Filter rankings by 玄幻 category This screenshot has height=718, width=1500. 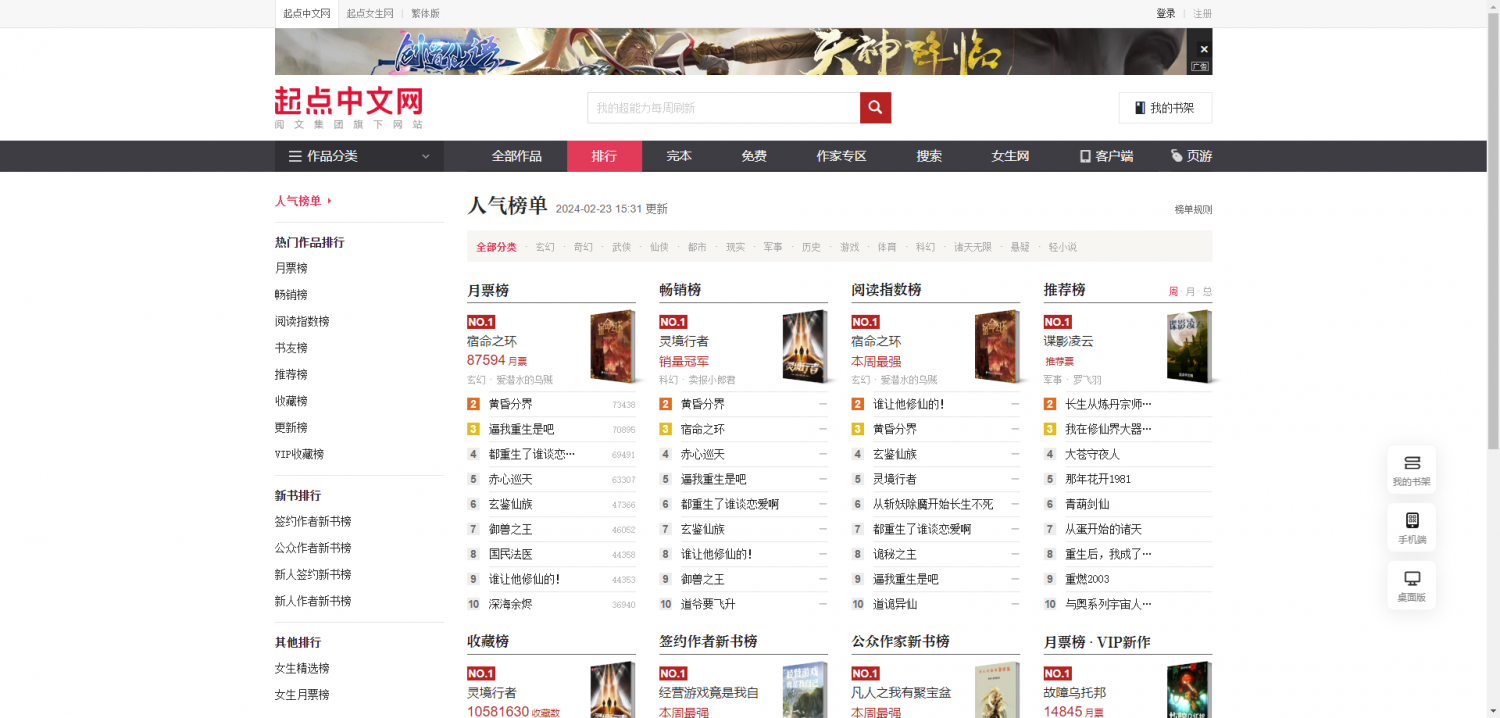(x=545, y=247)
